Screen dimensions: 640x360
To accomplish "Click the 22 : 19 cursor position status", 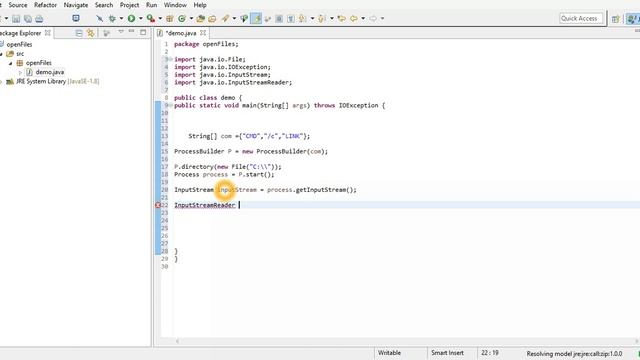I will point(490,353).
